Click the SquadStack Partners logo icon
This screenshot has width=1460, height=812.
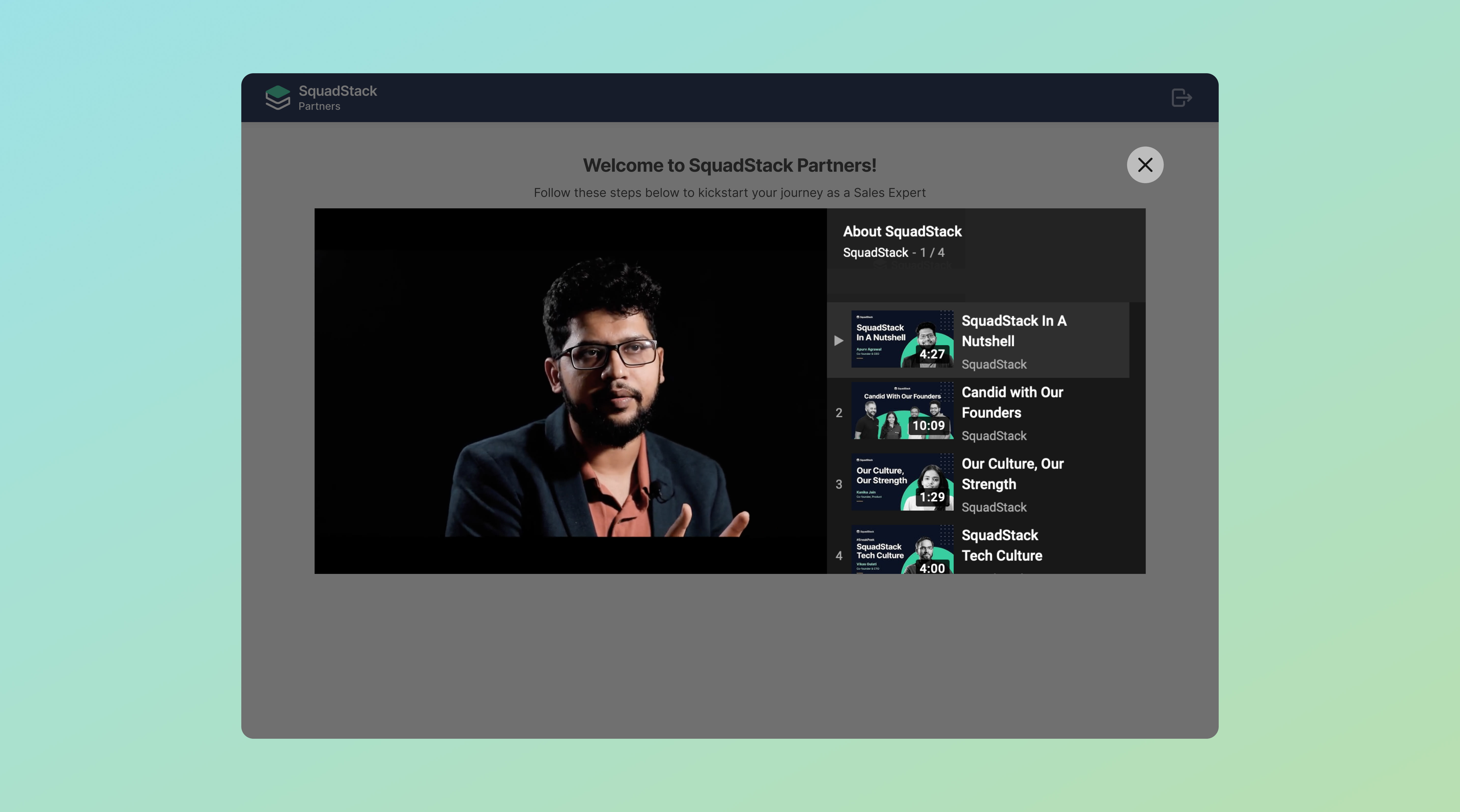(278, 97)
